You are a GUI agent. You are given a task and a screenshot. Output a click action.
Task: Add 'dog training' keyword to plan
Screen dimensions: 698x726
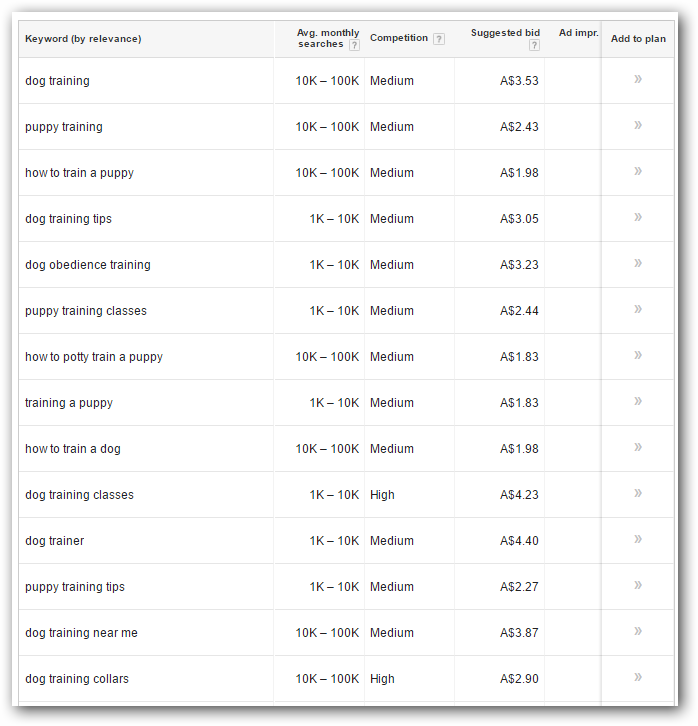[x=637, y=79]
